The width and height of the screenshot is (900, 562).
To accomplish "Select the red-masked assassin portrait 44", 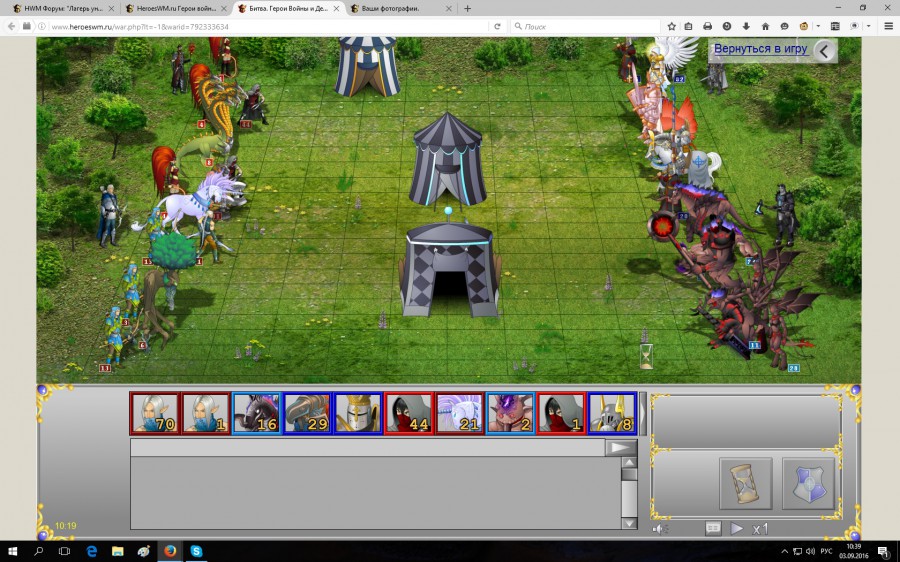I will pyautogui.click(x=409, y=413).
